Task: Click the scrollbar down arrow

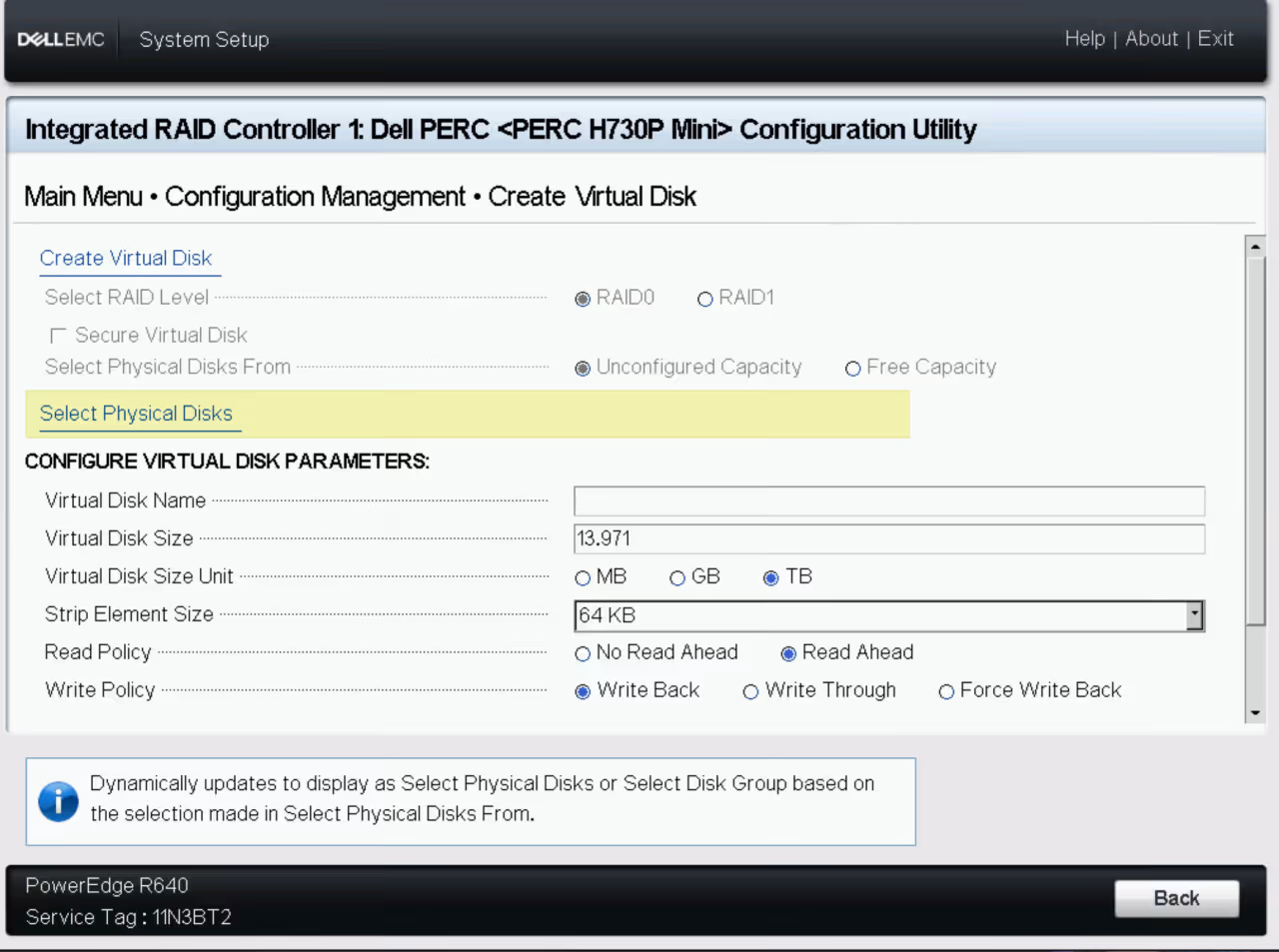Action: [1255, 713]
